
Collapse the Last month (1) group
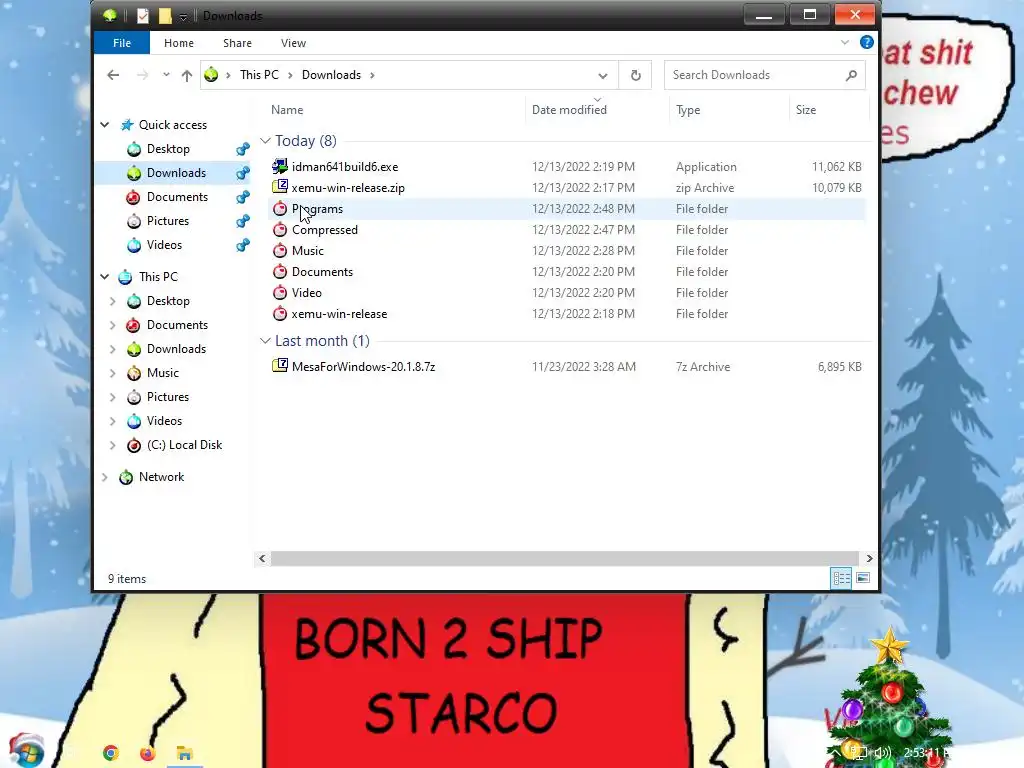(265, 340)
